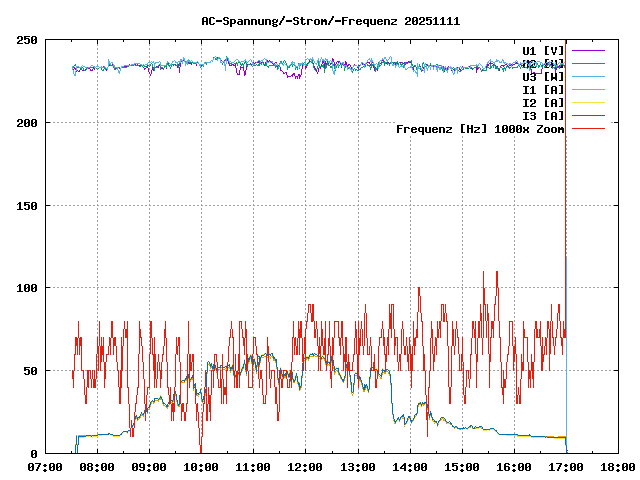The image size is (640, 480).
Task: Select the 100 y-axis value
Action: point(27,288)
